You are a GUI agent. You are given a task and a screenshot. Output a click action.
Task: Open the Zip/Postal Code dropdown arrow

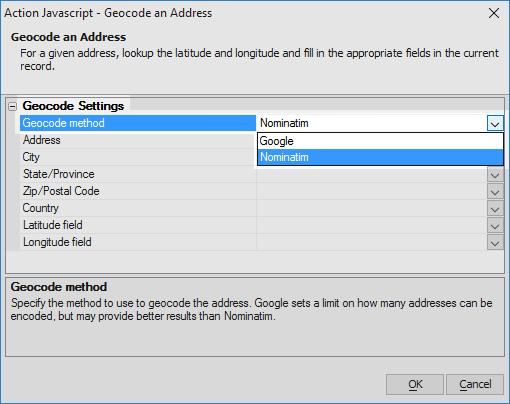click(495, 191)
